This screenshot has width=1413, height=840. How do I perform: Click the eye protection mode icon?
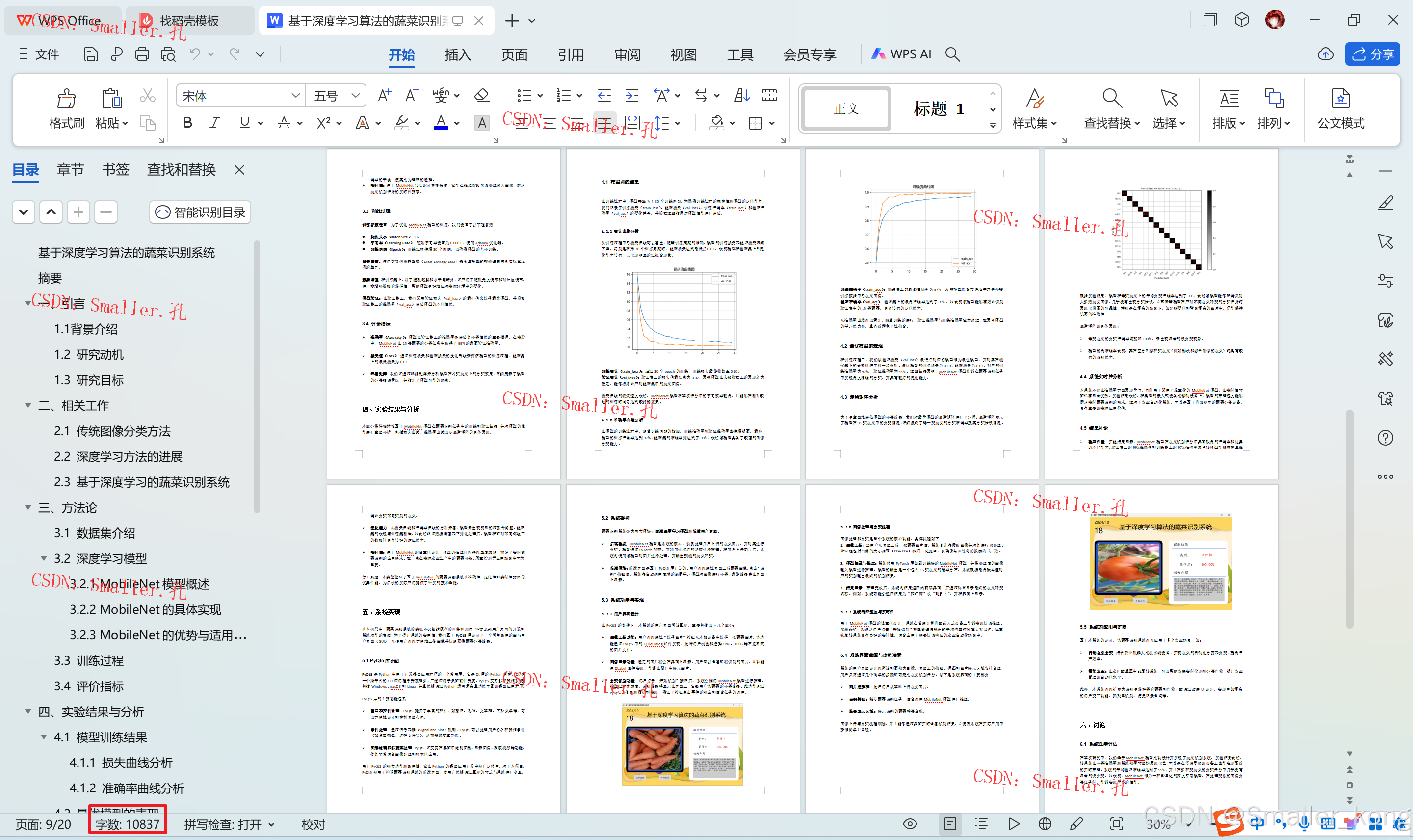click(x=909, y=824)
